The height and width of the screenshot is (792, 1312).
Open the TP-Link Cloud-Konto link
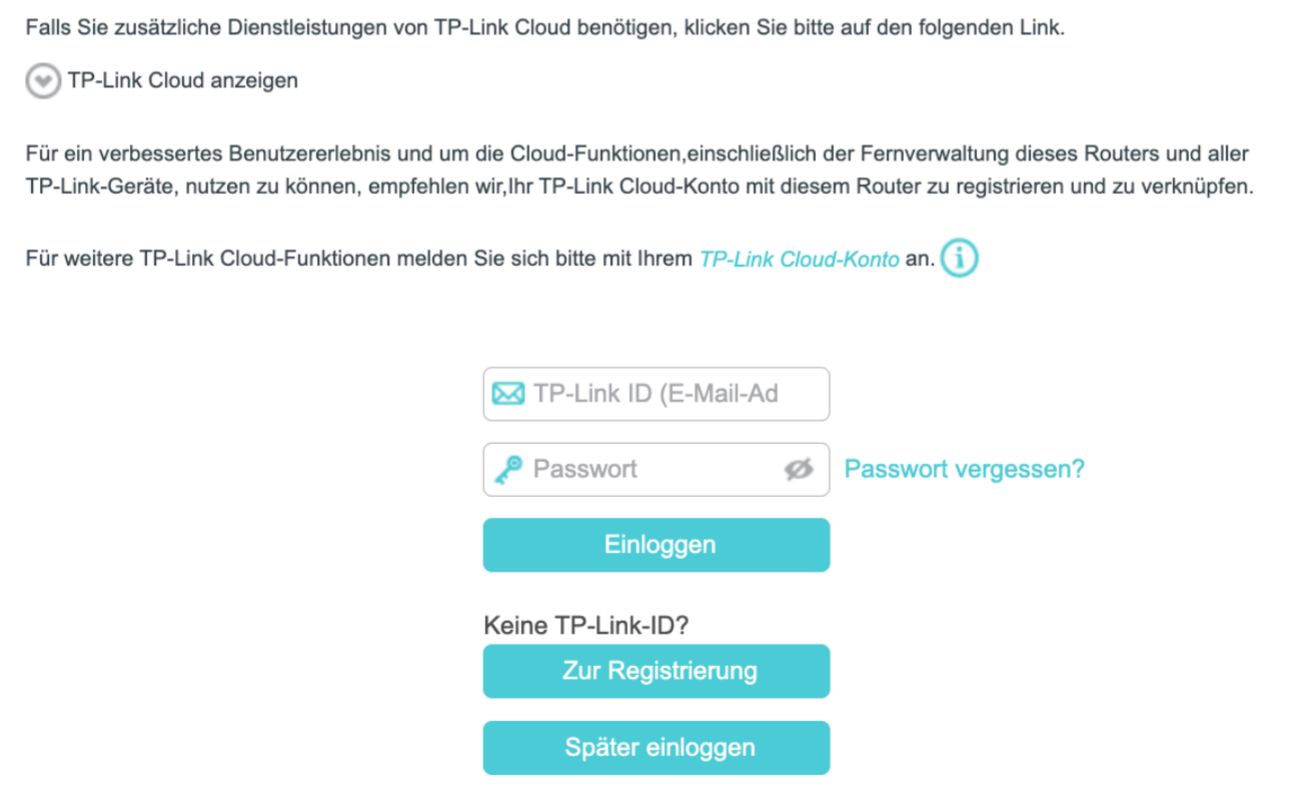800,259
